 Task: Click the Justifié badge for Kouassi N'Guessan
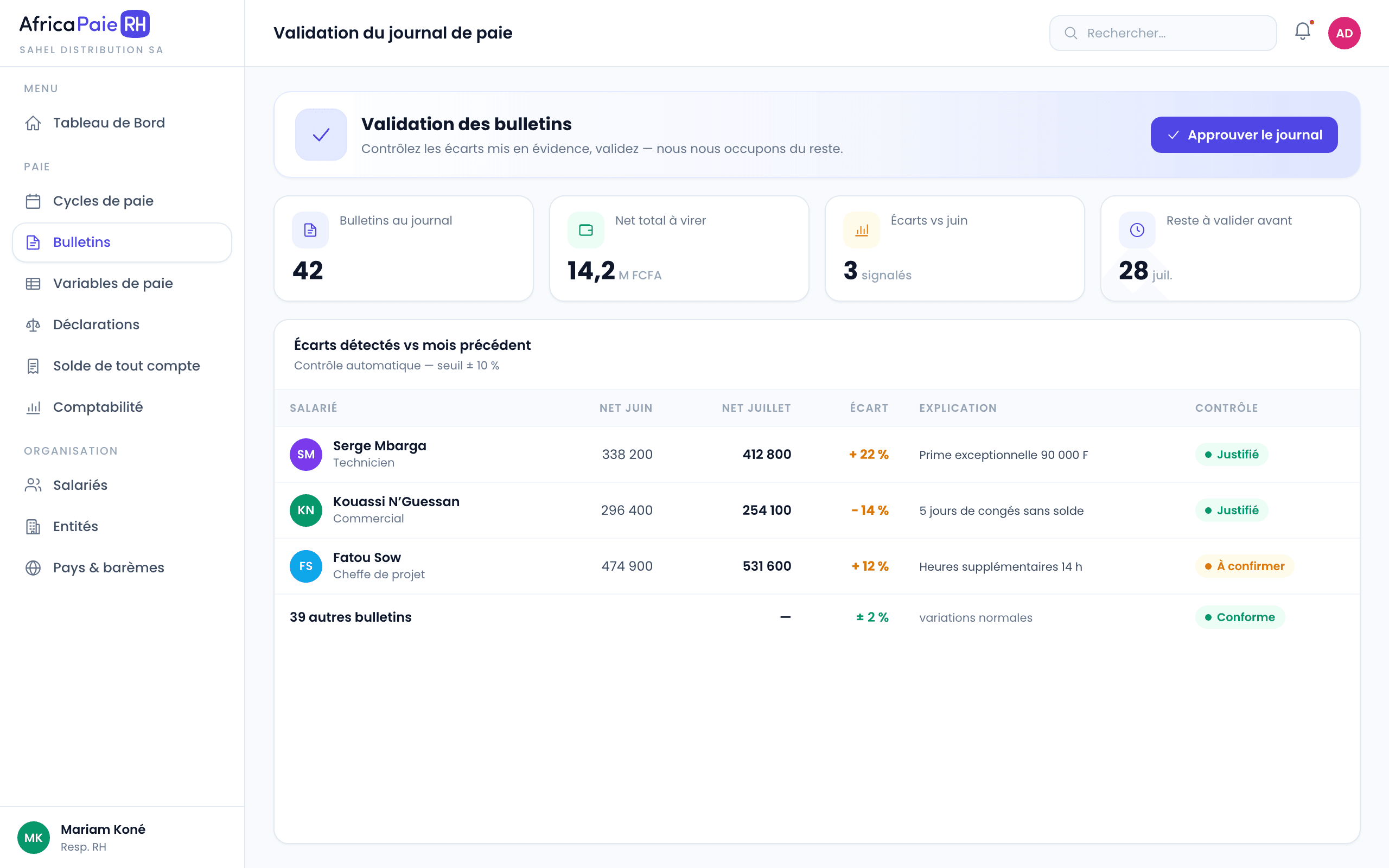(1231, 510)
